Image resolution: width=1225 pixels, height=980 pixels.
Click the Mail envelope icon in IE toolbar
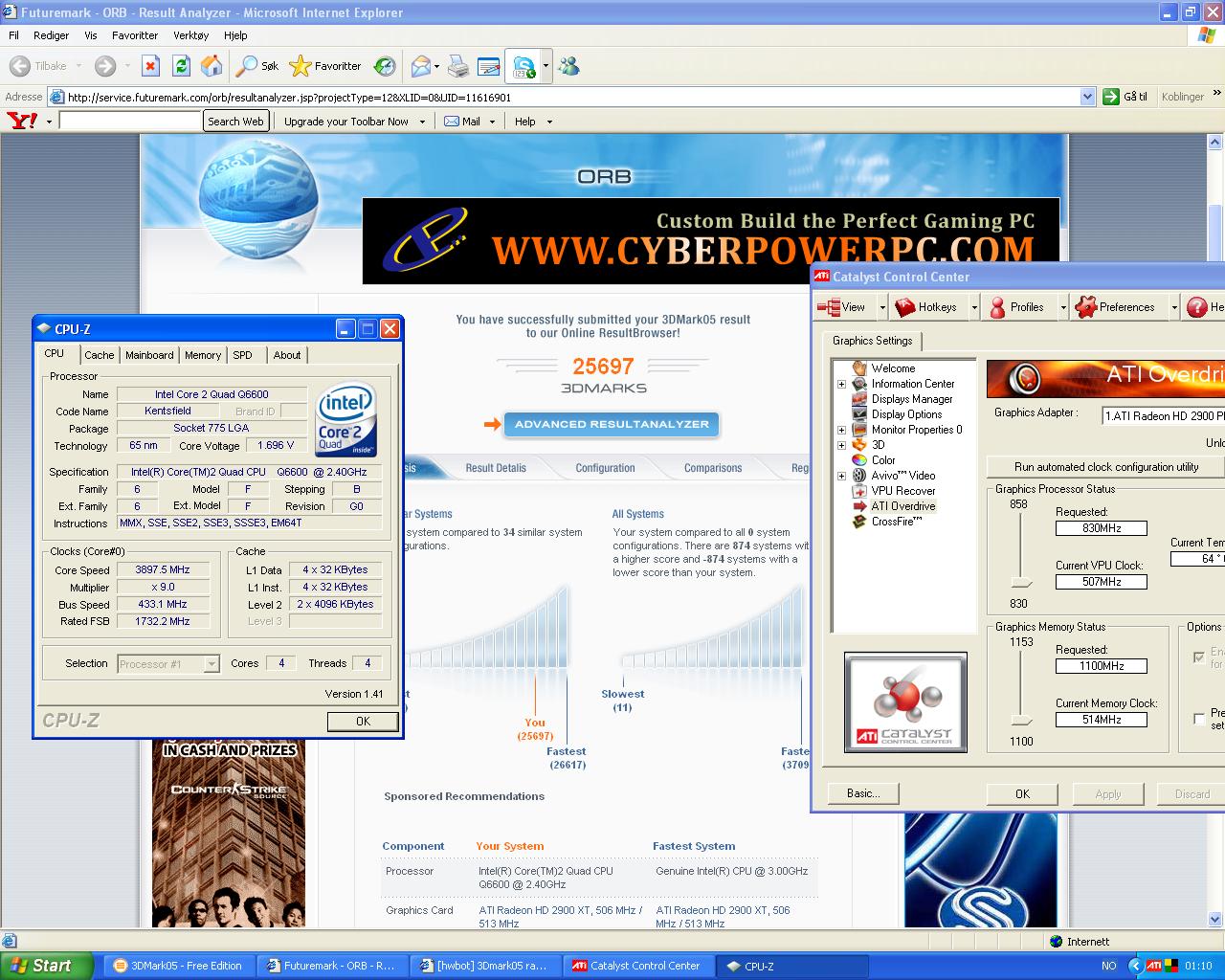point(420,66)
